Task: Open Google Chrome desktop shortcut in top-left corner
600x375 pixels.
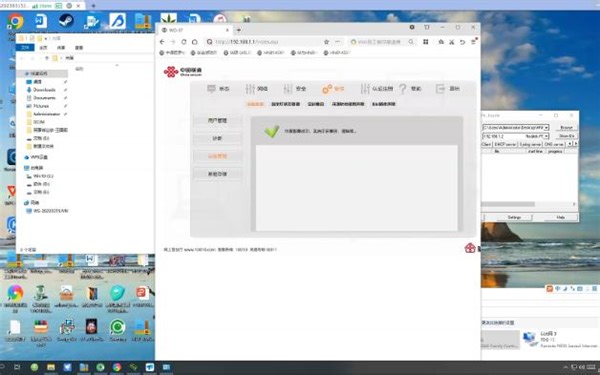Action: (x=15, y=21)
